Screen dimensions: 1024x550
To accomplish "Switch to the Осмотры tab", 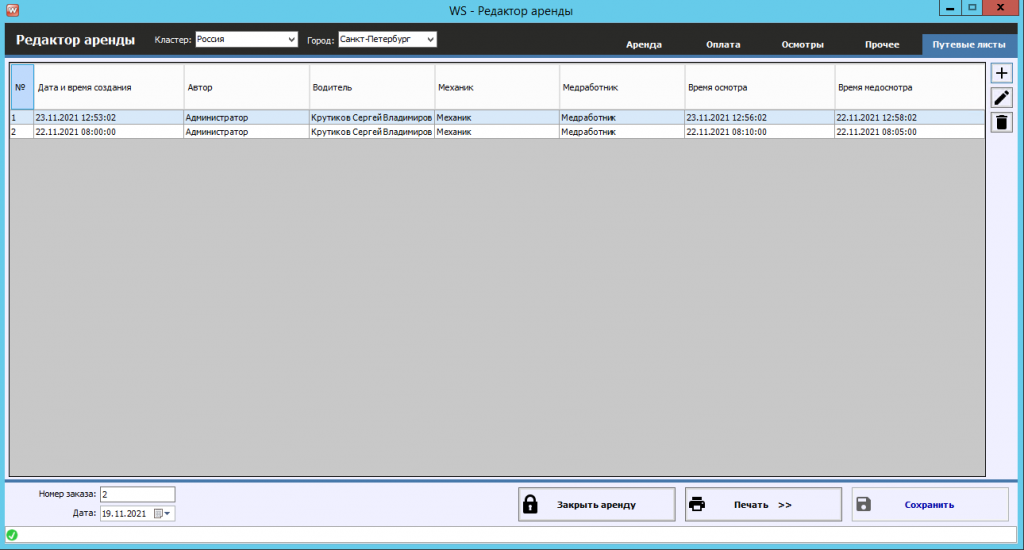I will (803, 44).
